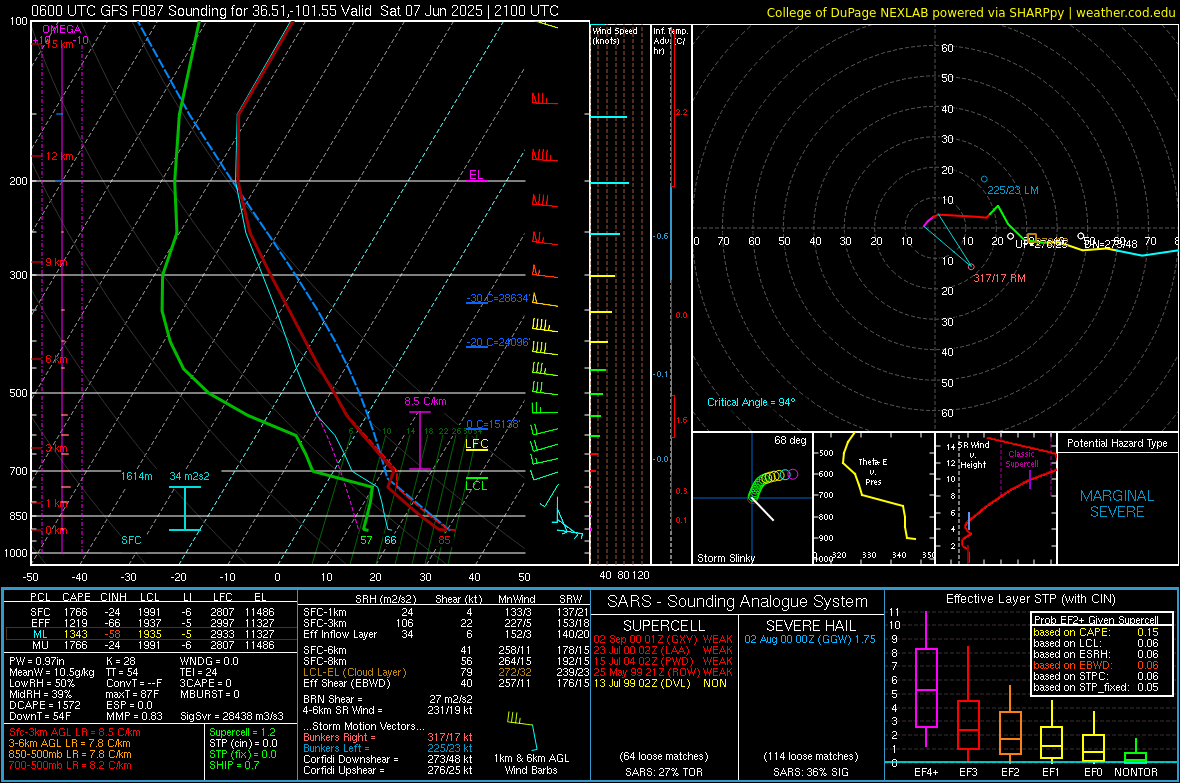Click the -20 C=24096' height label
Screen dimensions: 1180x783
(x=498, y=343)
